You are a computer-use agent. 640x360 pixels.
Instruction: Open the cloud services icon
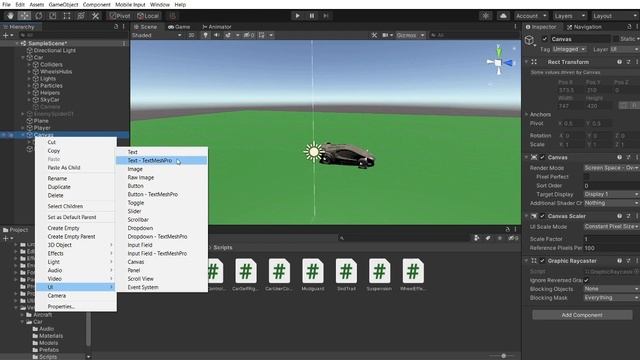point(503,16)
